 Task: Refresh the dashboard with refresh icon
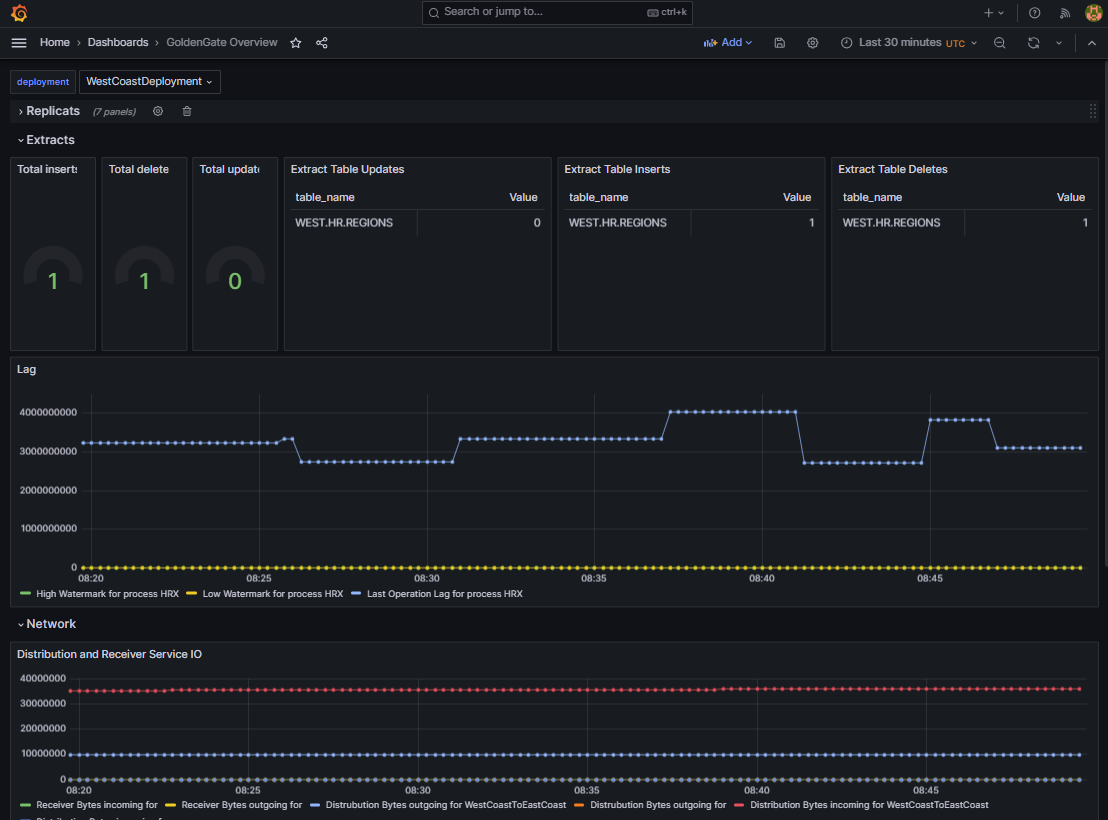coord(1032,43)
